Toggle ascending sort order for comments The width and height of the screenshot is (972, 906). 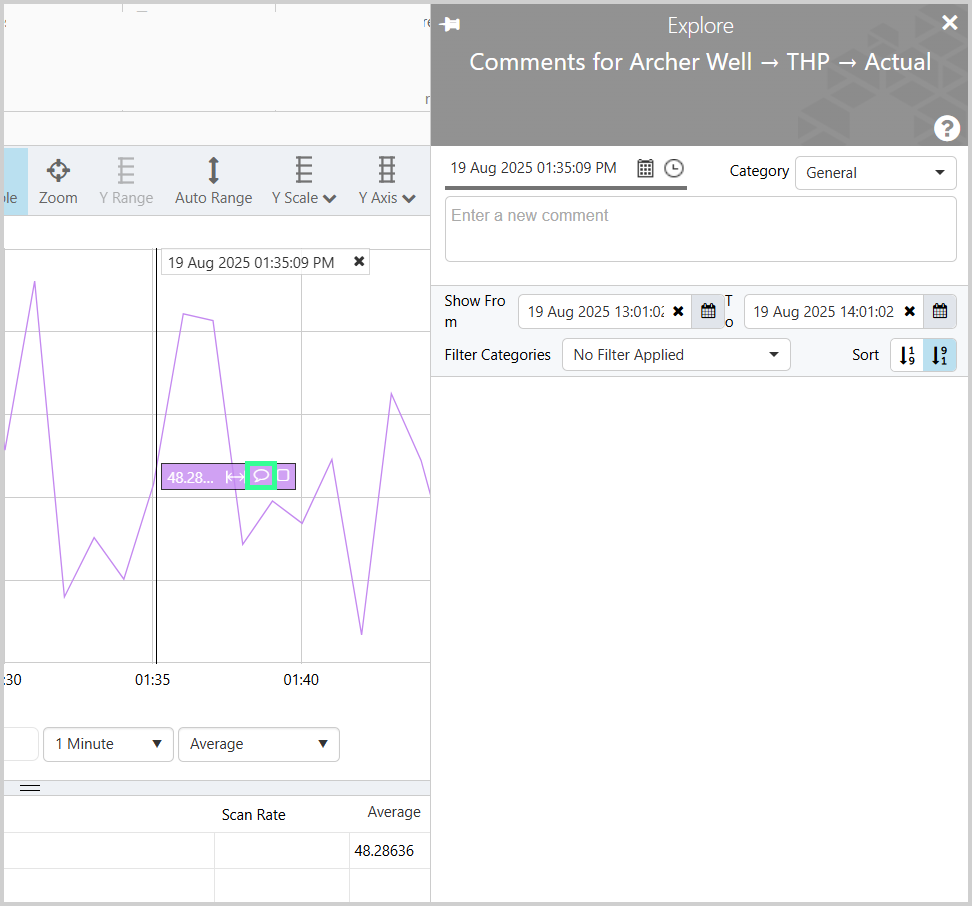pyautogui.click(x=907, y=355)
